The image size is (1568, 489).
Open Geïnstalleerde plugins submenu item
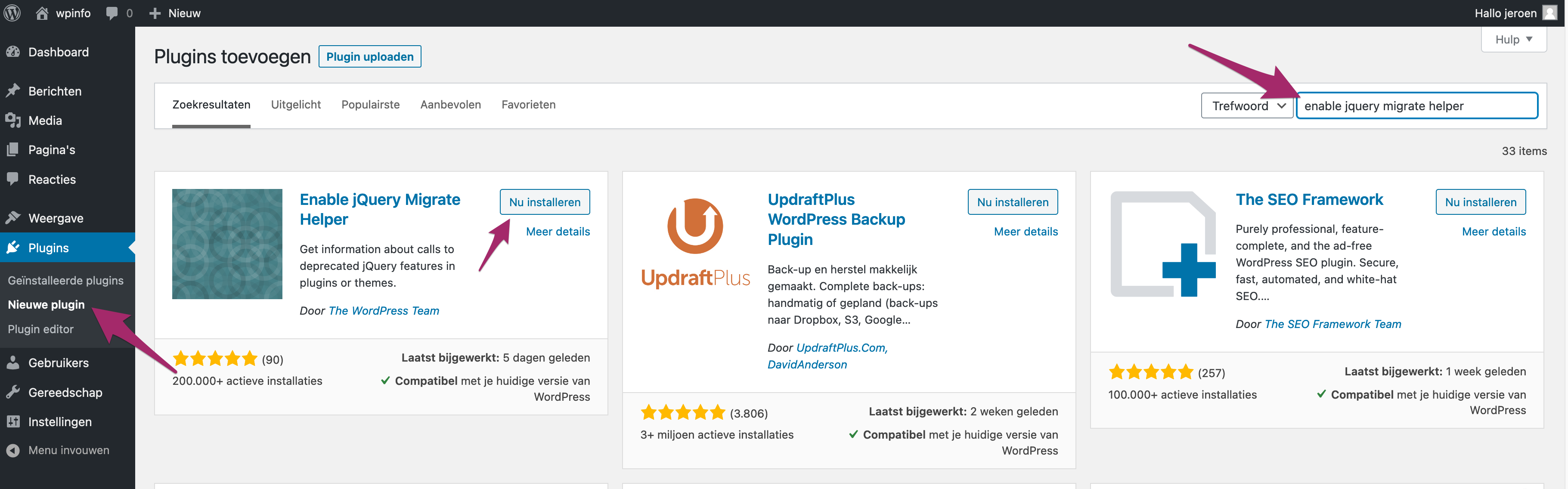pyautogui.click(x=66, y=281)
